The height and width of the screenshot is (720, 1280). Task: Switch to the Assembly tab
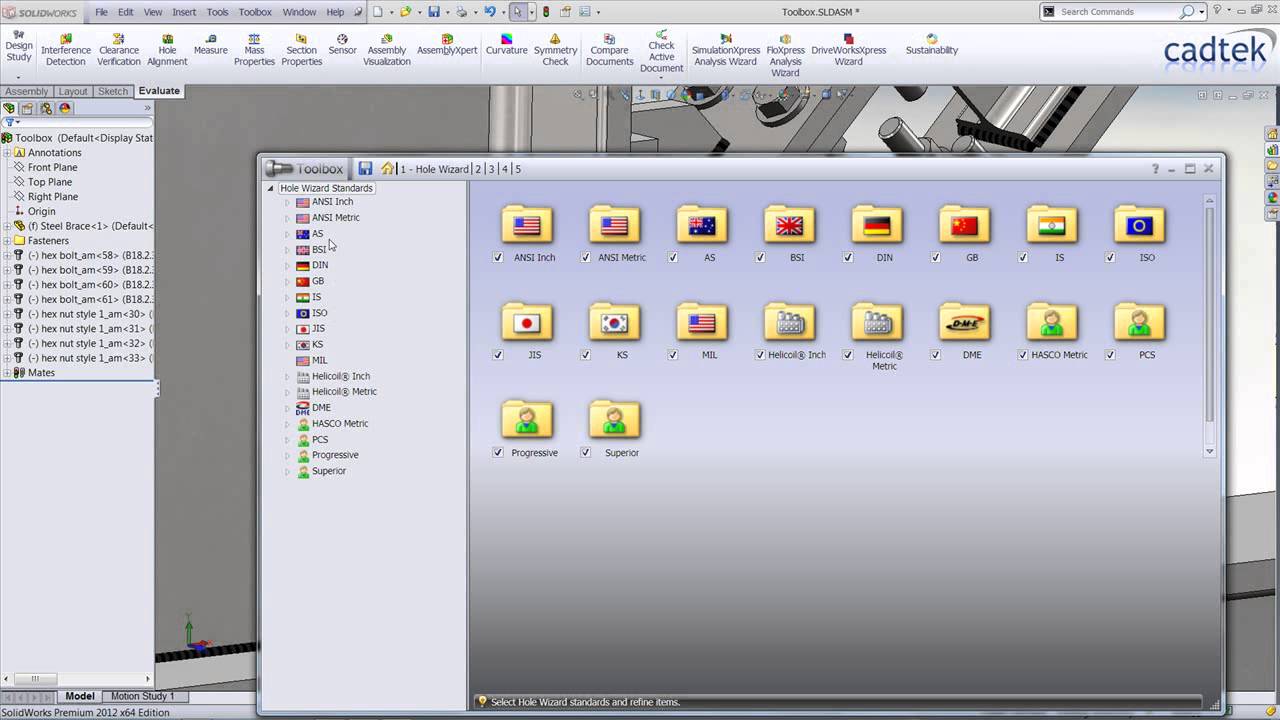point(27,91)
